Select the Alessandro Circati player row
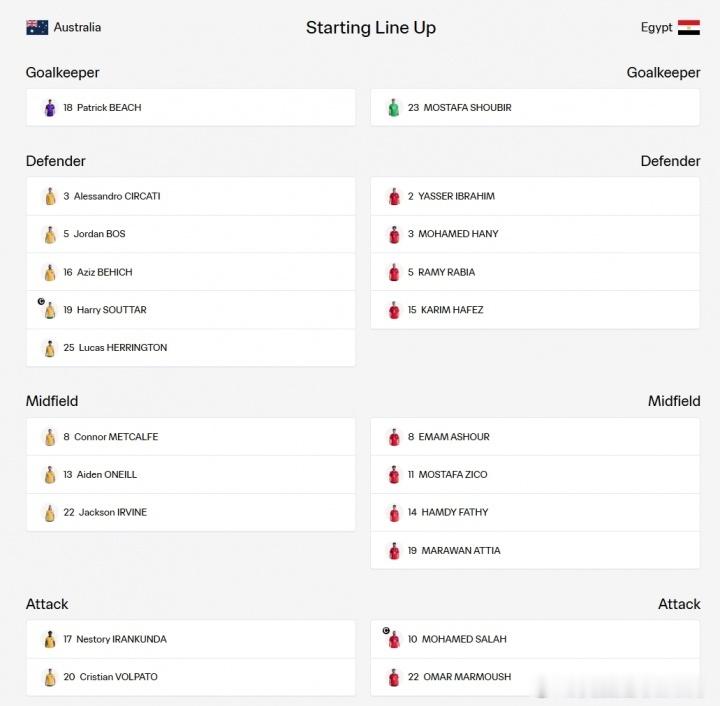The height and width of the screenshot is (706, 720). [191, 196]
